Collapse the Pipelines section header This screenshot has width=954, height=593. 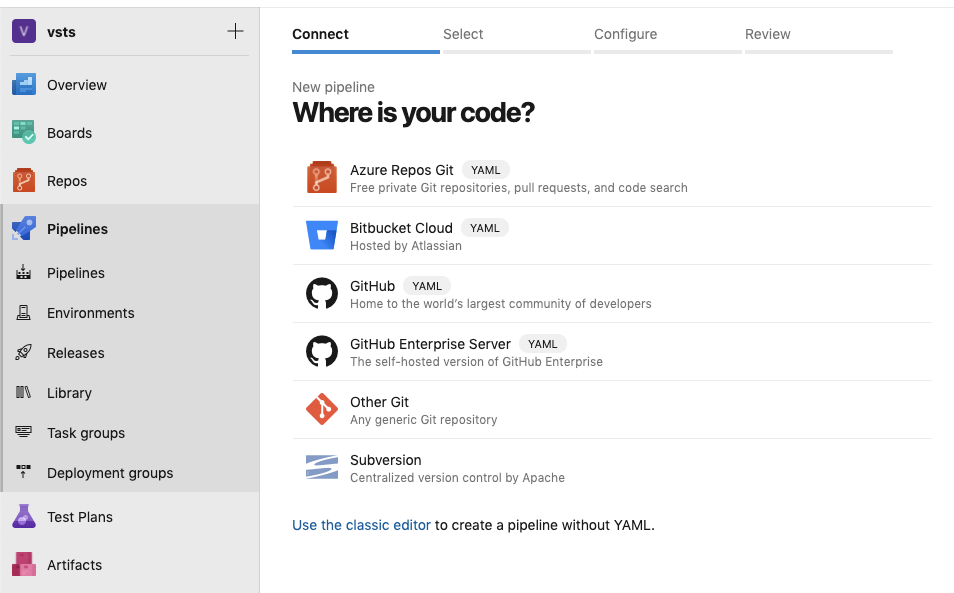coord(77,229)
